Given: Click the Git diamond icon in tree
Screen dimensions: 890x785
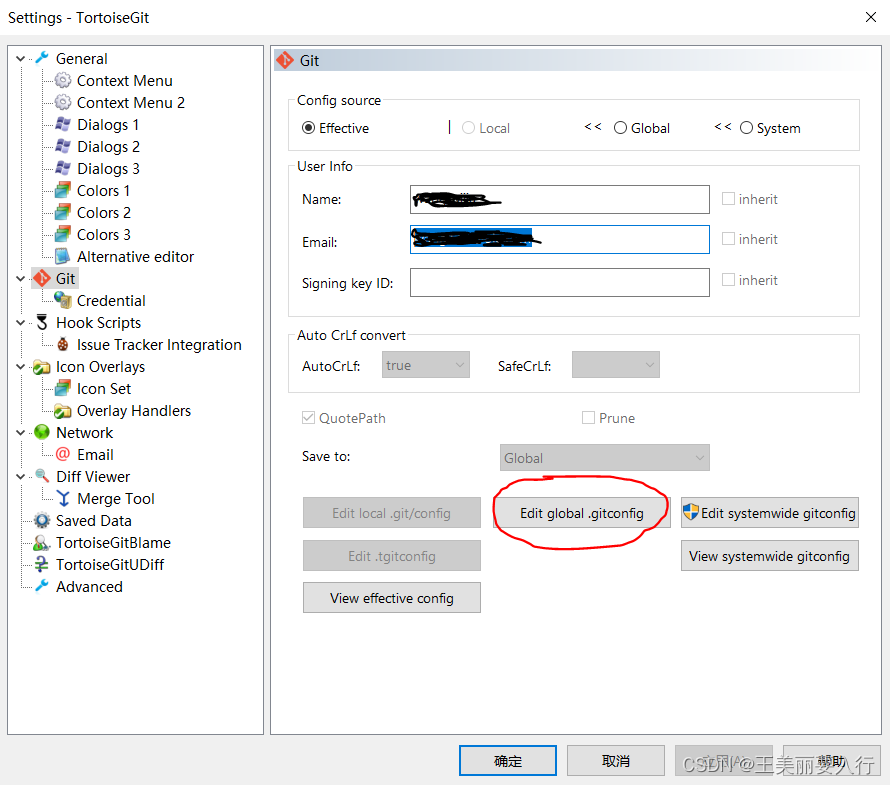Looking at the screenshot, I should (x=42, y=278).
